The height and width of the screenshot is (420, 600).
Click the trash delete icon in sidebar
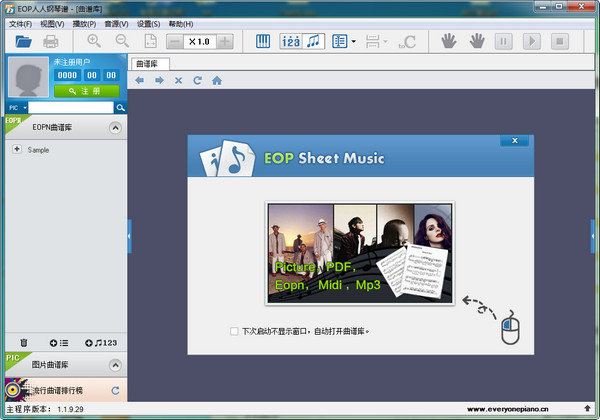click(x=24, y=343)
